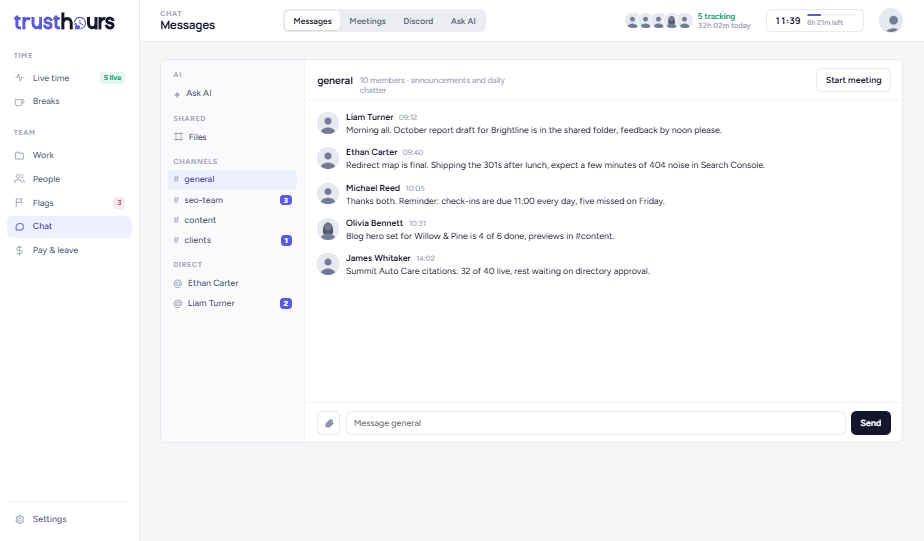Screen dimensions: 924x541
Task: Click the 11:39 timer widget
Action: 814,21
